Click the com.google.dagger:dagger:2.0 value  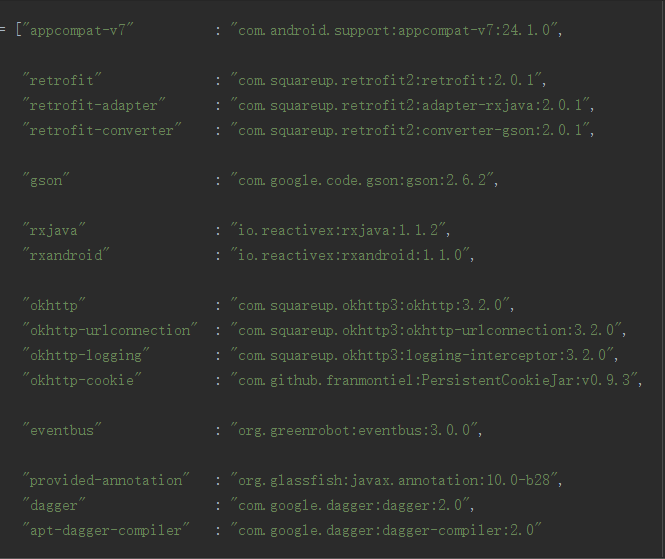353,505
